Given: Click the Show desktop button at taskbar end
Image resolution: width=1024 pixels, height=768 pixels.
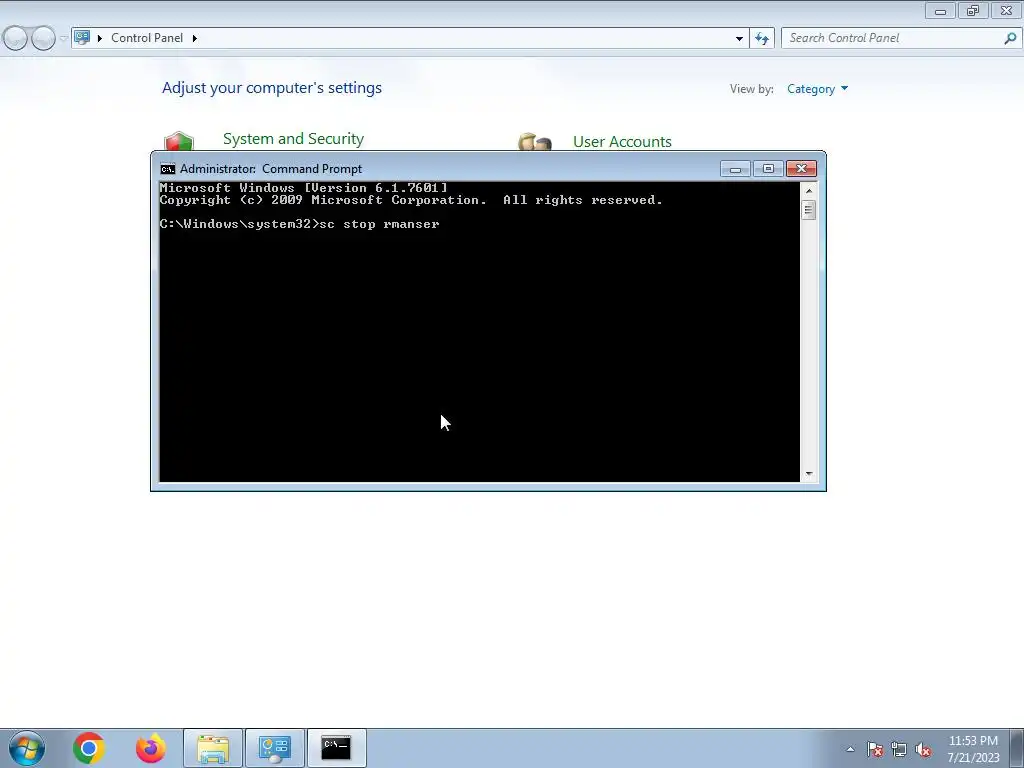Looking at the screenshot, I should (1017, 748).
